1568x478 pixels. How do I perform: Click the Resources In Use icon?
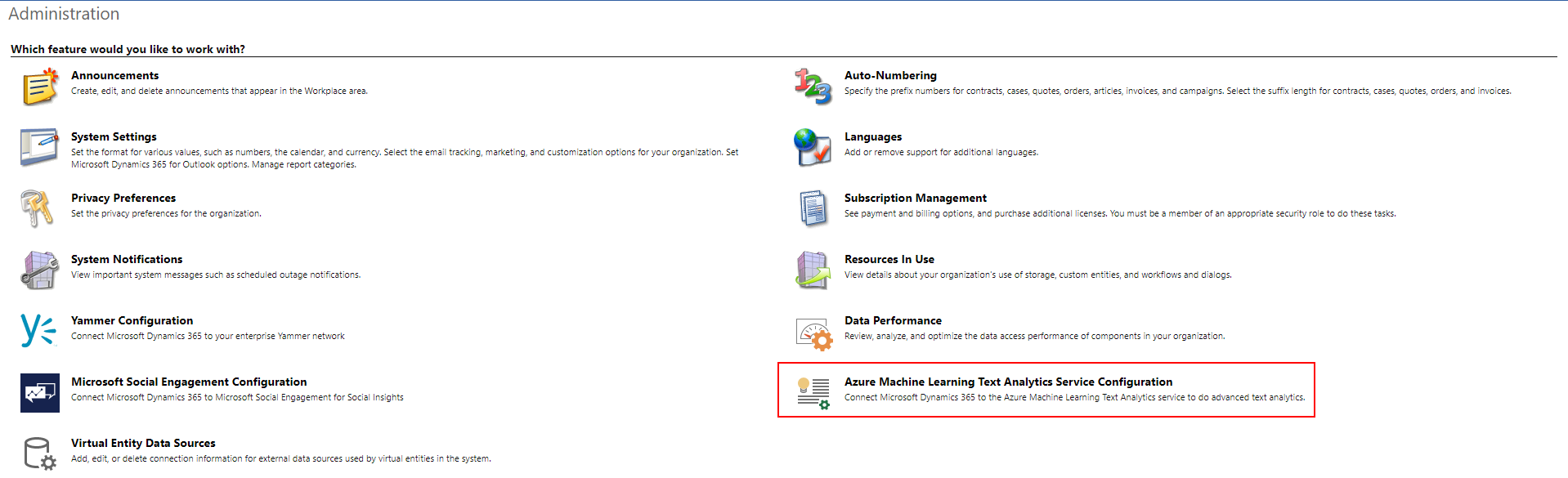[x=813, y=270]
